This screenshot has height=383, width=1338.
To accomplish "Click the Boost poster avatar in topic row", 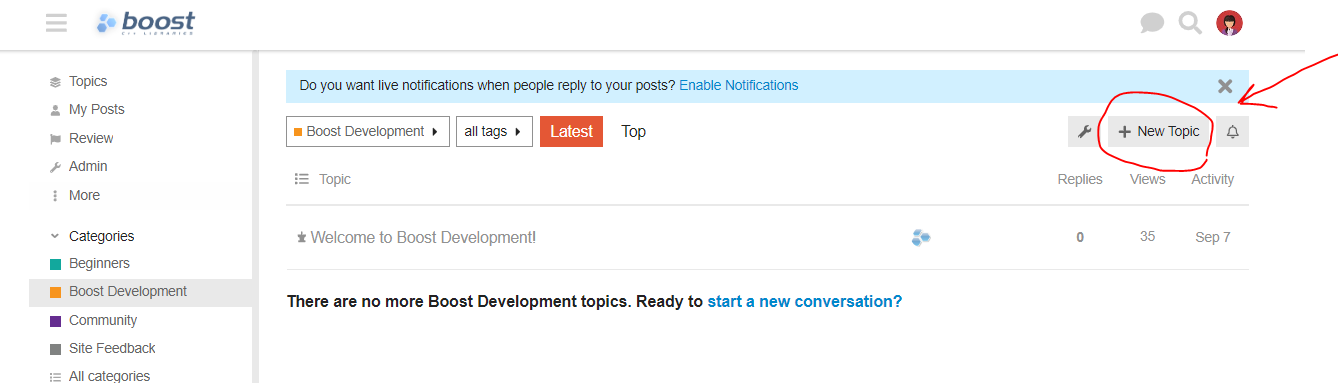I will [x=921, y=237].
